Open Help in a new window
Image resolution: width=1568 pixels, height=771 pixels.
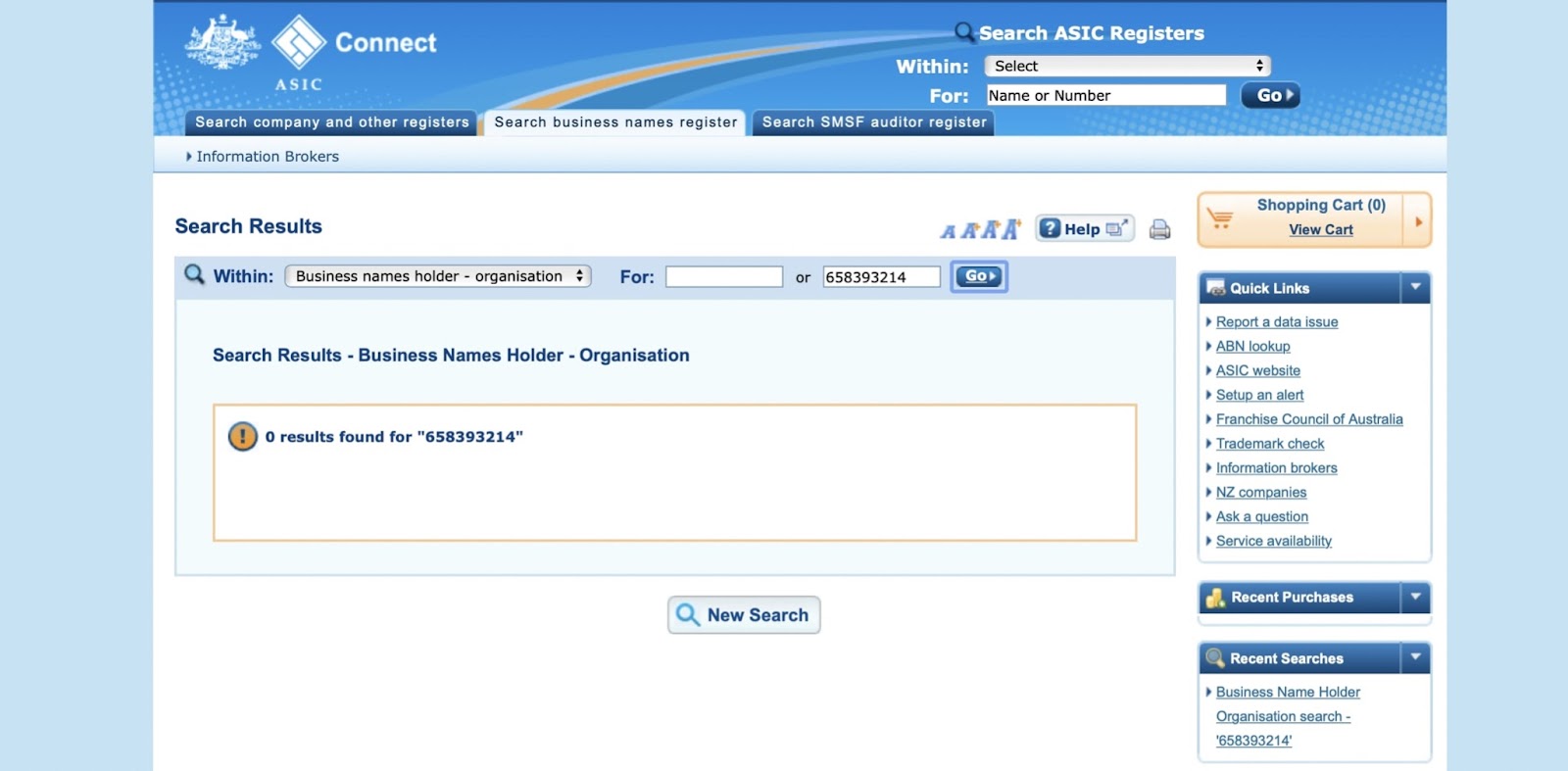pyautogui.click(x=1085, y=228)
